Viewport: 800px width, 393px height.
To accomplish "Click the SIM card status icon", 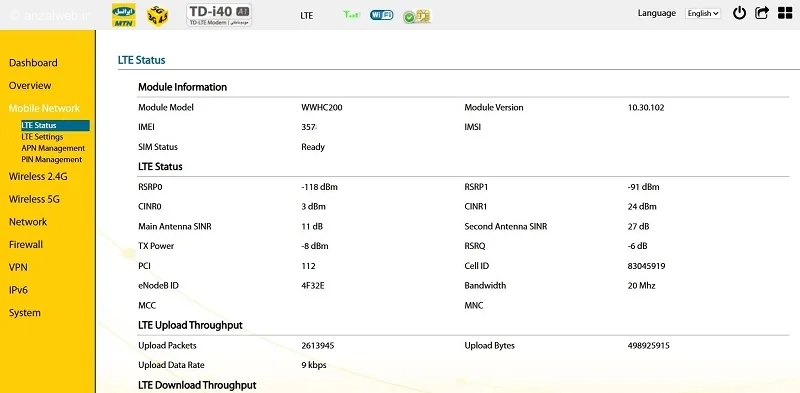I will point(417,16).
